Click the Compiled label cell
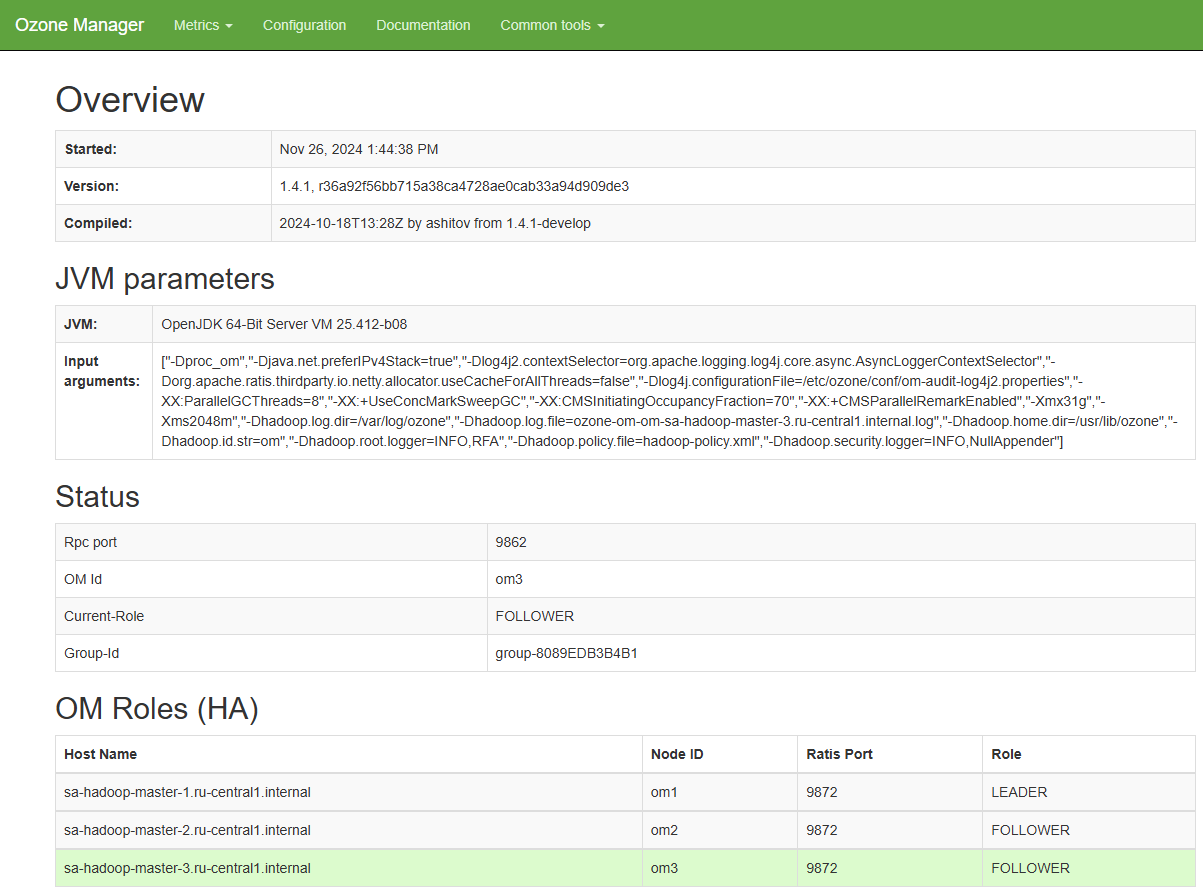1203x893 pixels. click(x=163, y=223)
